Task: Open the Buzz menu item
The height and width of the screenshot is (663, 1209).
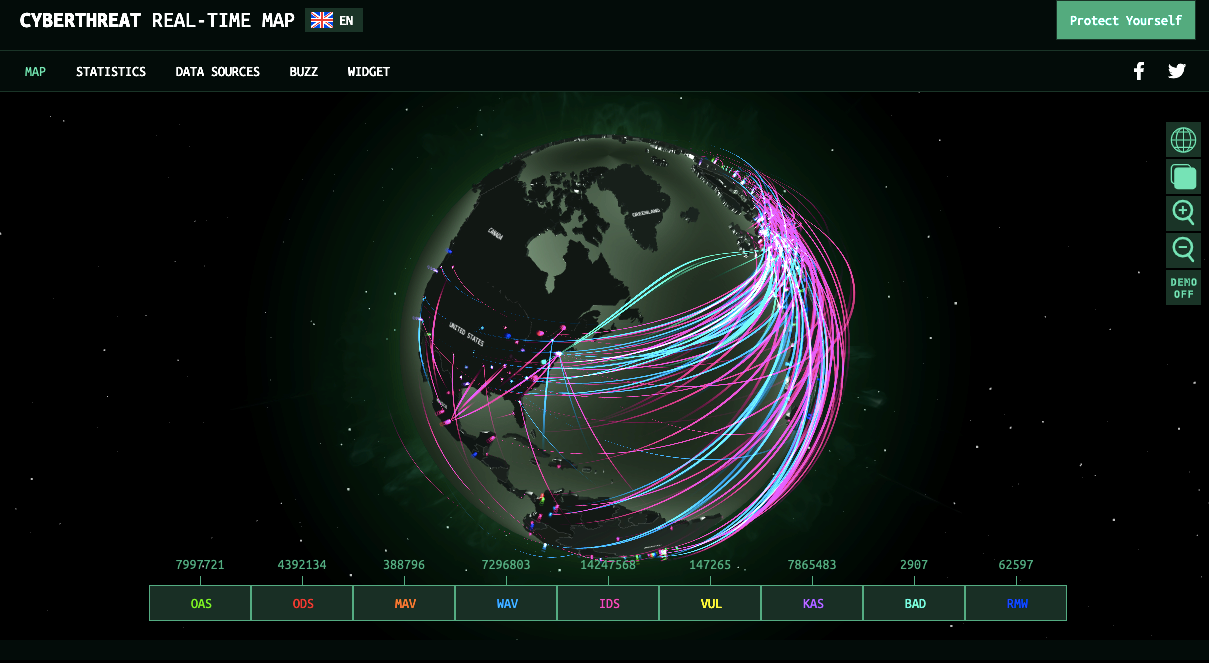Action: [303, 72]
